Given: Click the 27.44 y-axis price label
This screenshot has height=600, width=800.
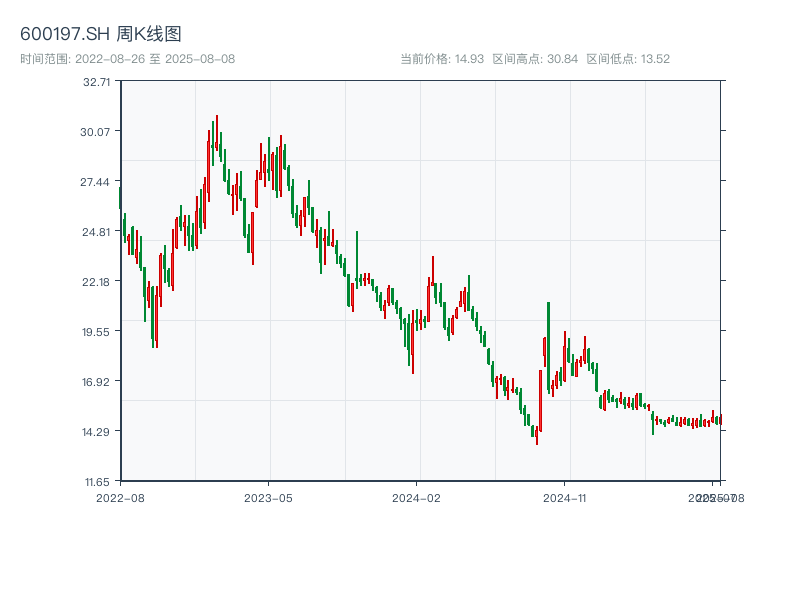Looking at the screenshot, I should [x=96, y=182].
